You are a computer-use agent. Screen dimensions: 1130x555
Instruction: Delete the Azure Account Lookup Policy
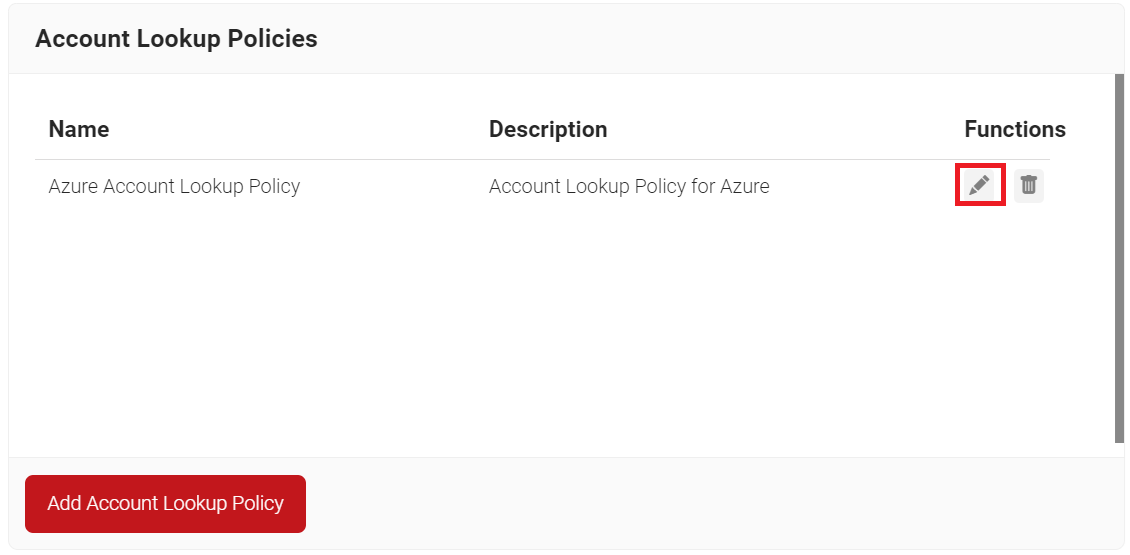pyautogui.click(x=1028, y=186)
